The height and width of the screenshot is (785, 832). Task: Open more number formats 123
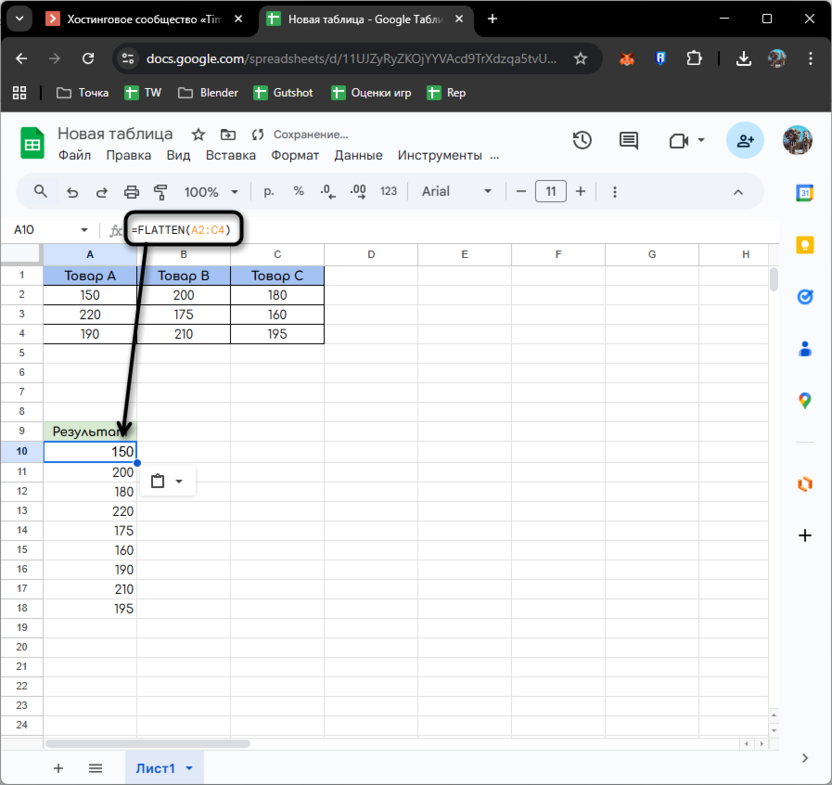point(388,192)
